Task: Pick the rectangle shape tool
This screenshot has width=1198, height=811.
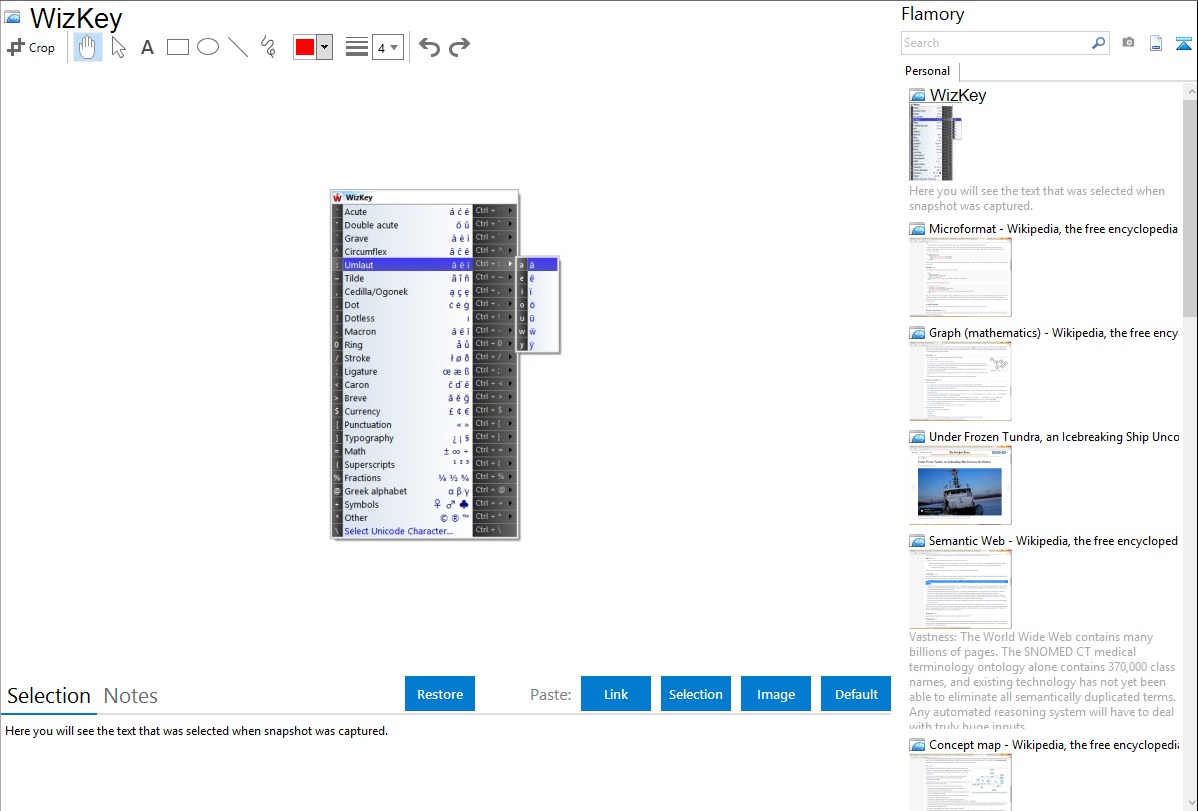Action: (177, 47)
